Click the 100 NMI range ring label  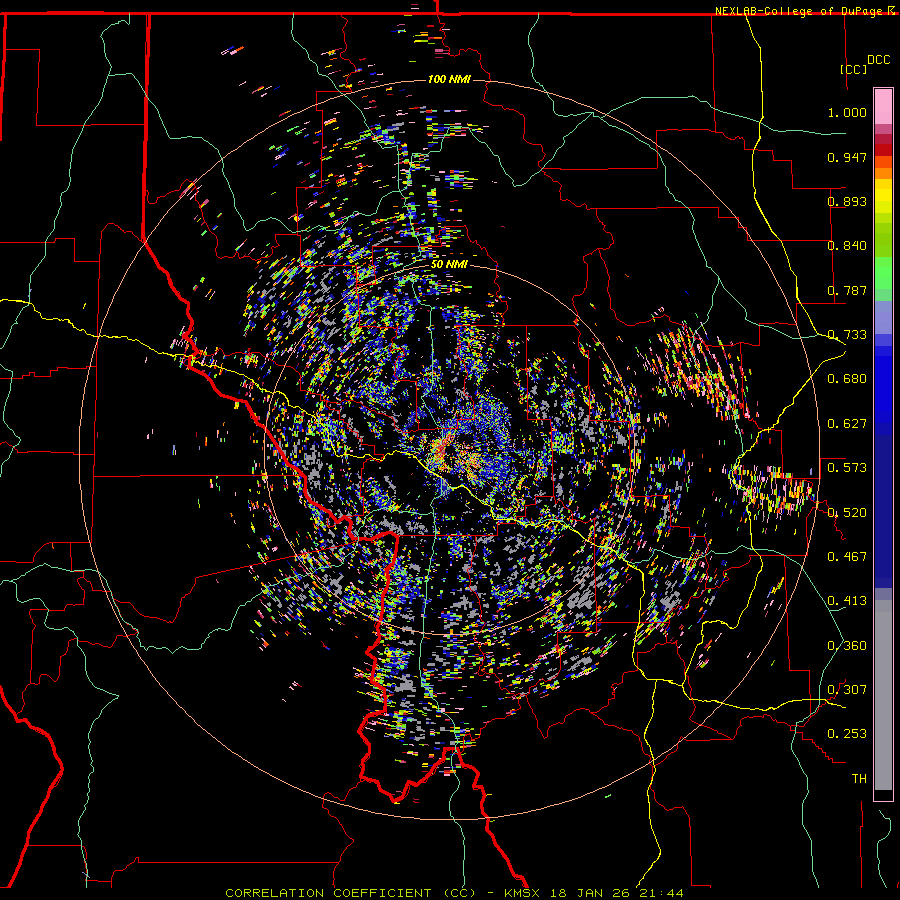[x=449, y=79]
